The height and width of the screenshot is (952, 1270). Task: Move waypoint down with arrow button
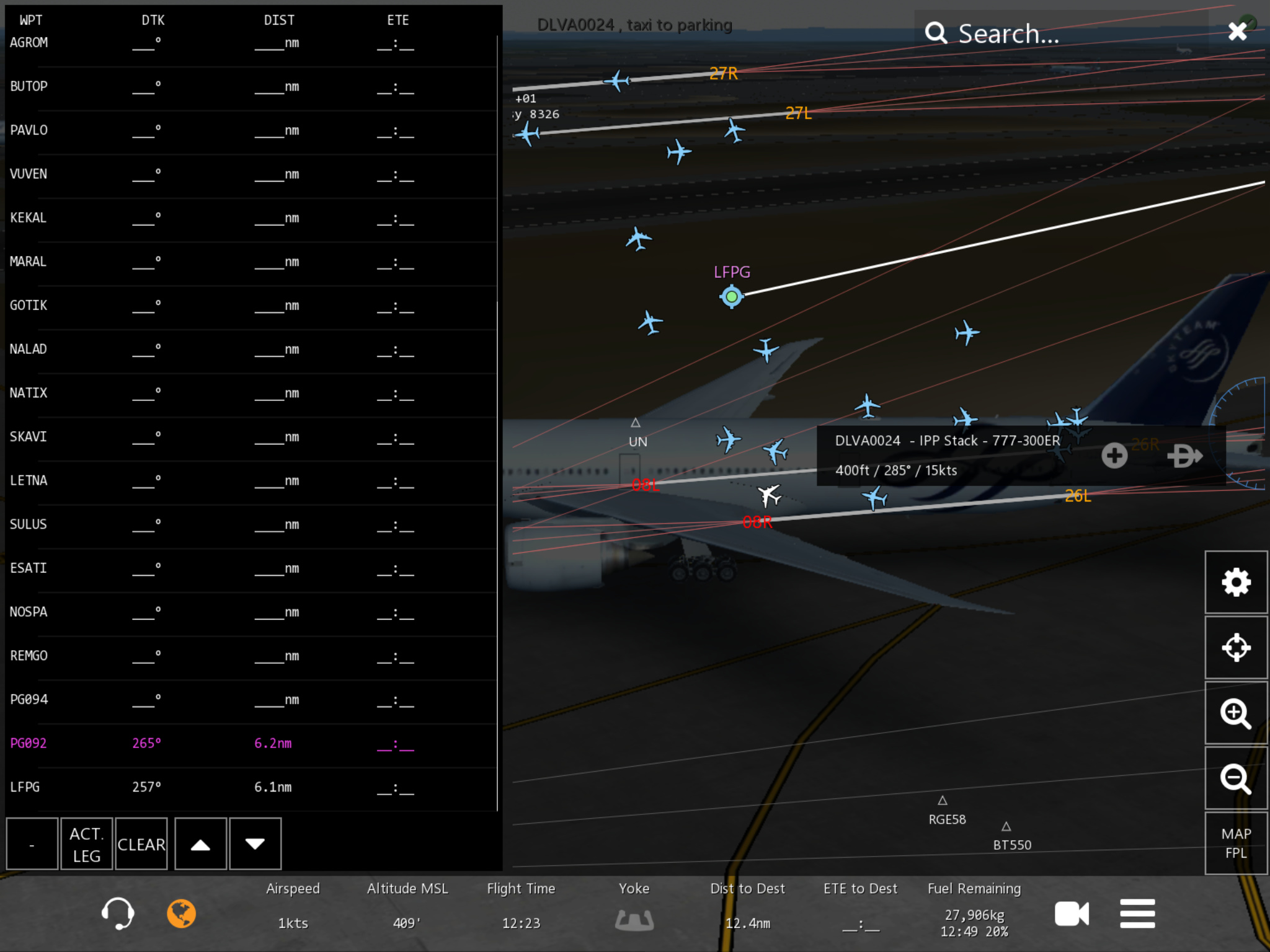point(255,844)
